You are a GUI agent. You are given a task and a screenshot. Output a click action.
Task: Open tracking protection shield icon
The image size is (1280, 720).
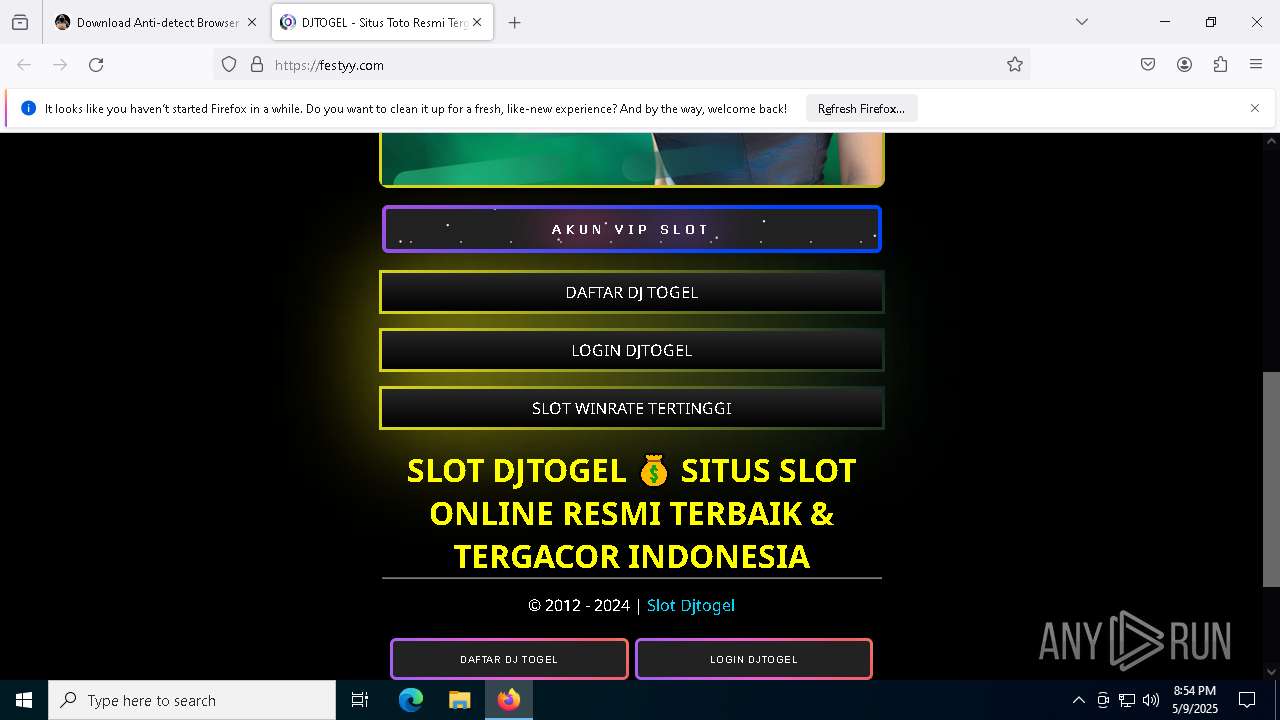pos(229,65)
